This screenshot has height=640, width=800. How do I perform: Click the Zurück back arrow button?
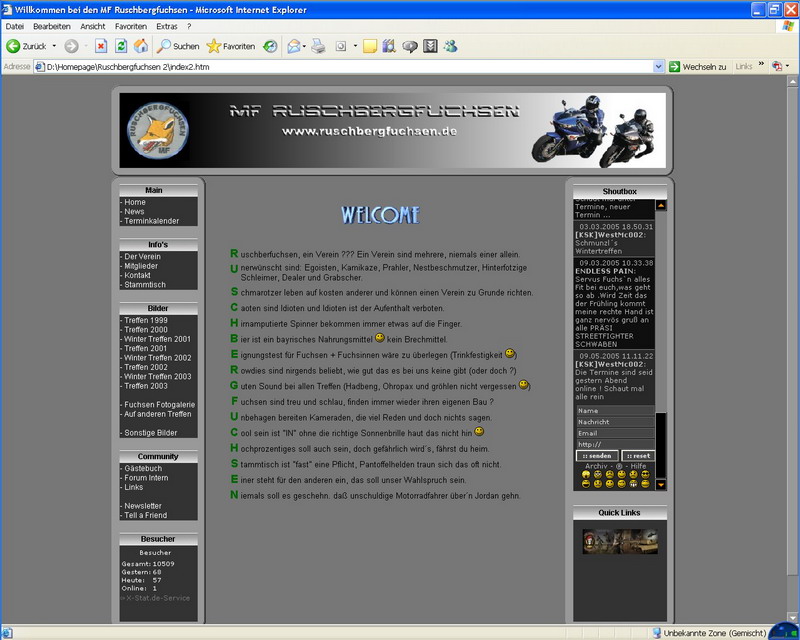[x=28, y=46]
